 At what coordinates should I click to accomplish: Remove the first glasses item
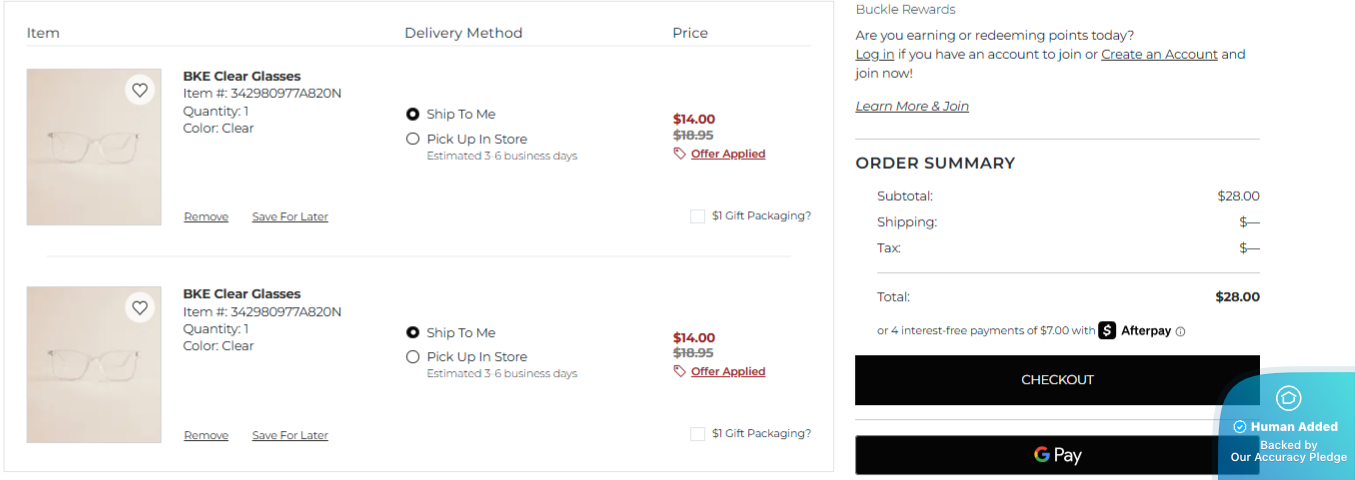point(206,217)
